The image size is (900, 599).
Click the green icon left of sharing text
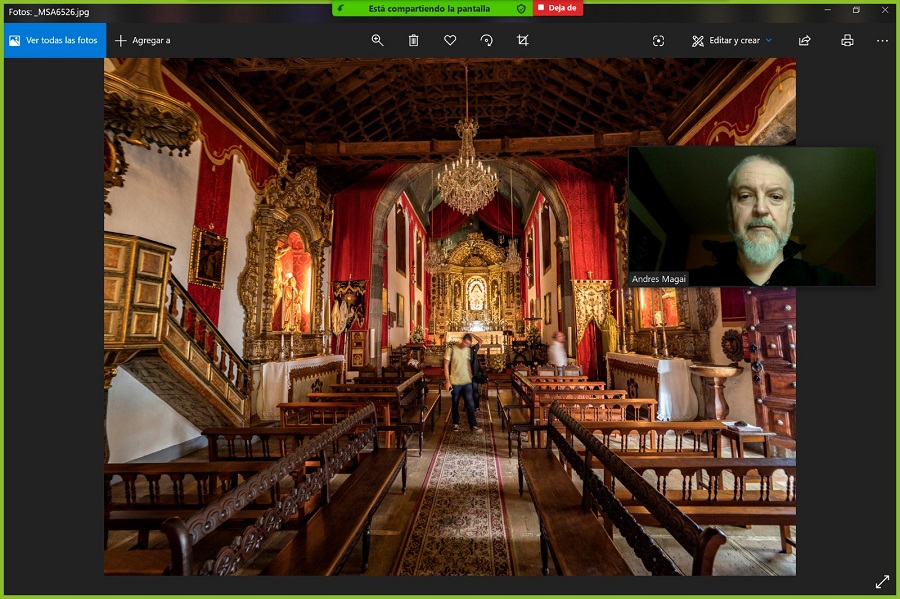pos(340,9)
